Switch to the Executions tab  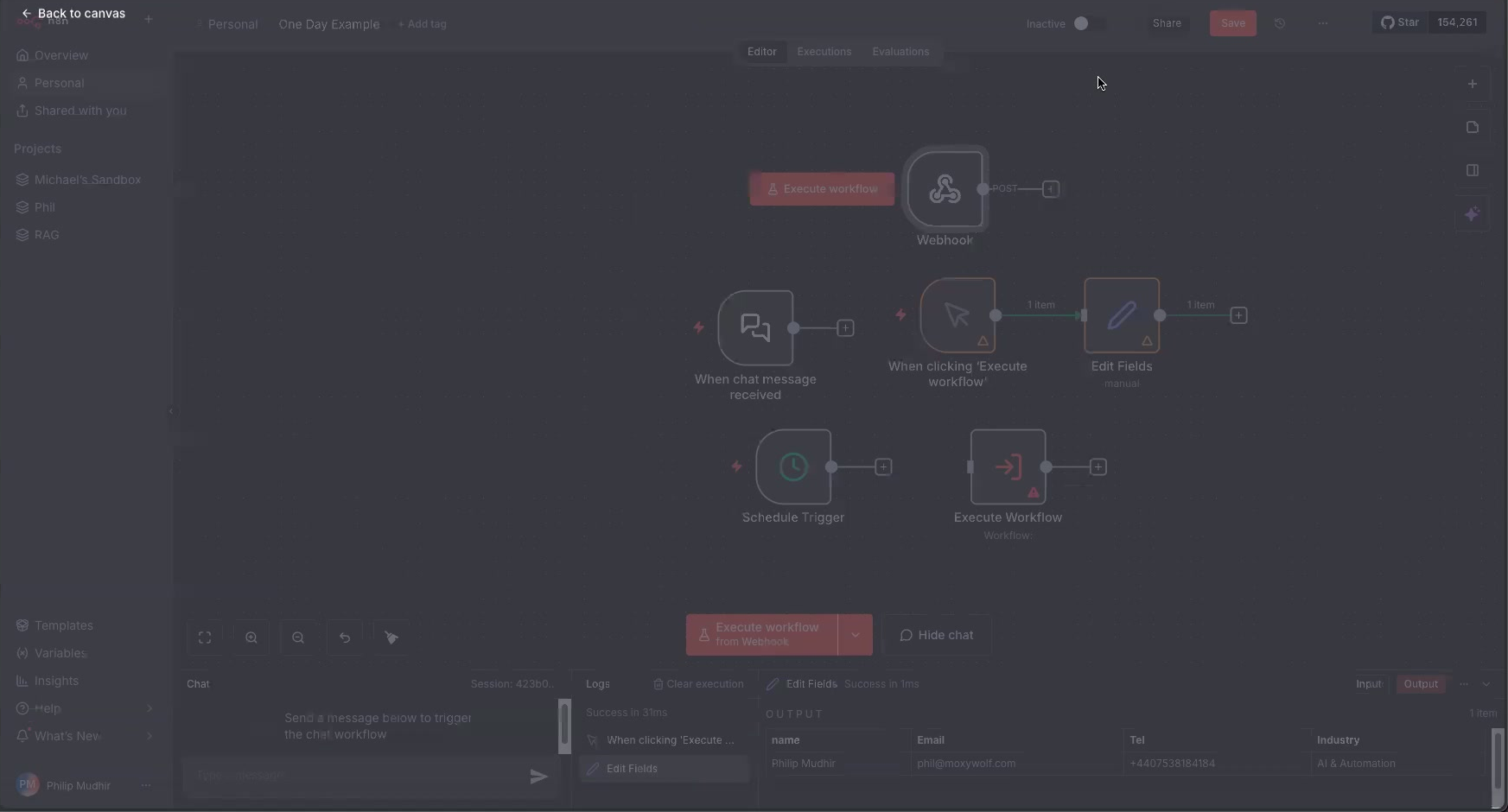(824, 52)
